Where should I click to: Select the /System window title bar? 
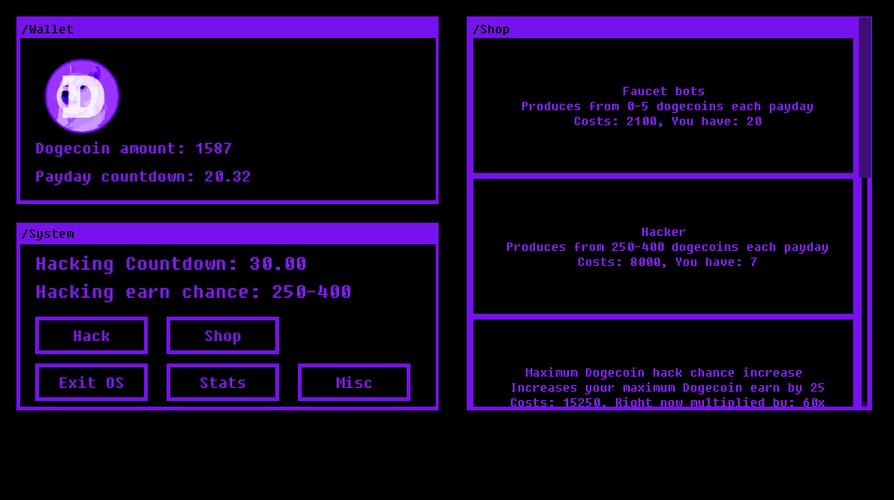point(227,234)
